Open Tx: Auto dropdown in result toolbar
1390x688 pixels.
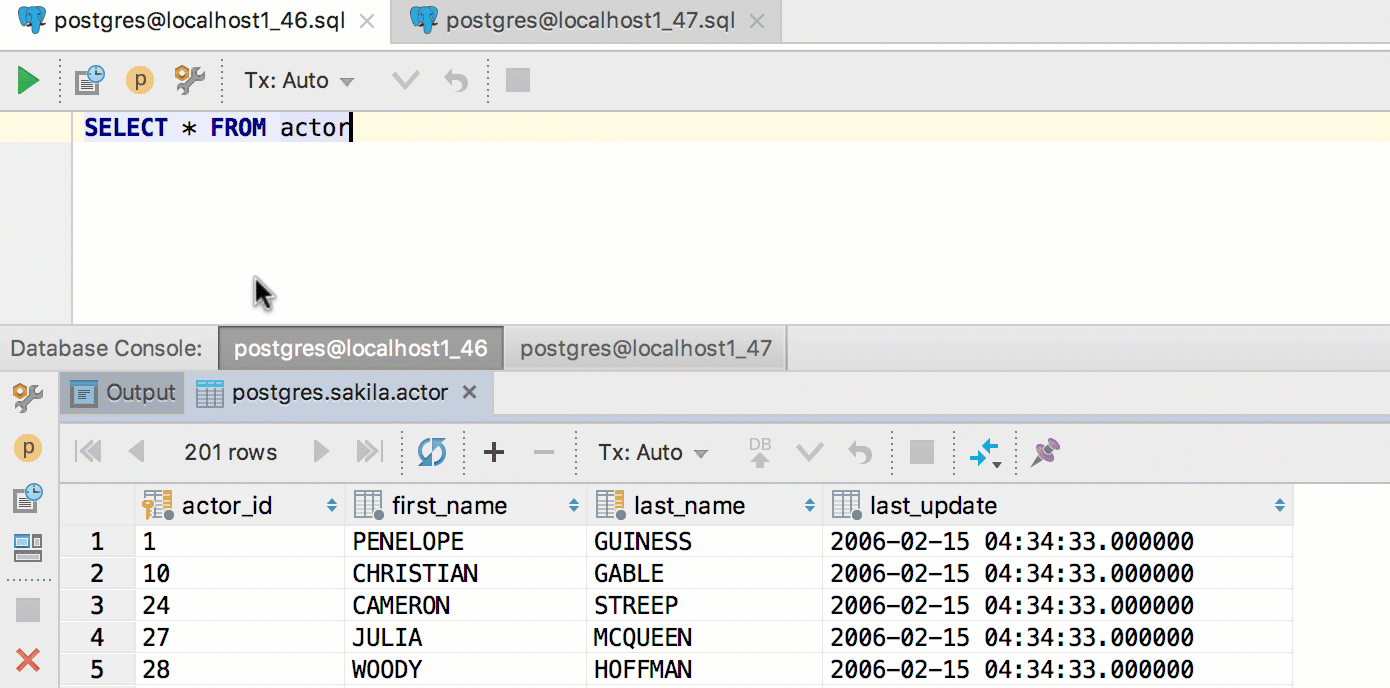653,452
